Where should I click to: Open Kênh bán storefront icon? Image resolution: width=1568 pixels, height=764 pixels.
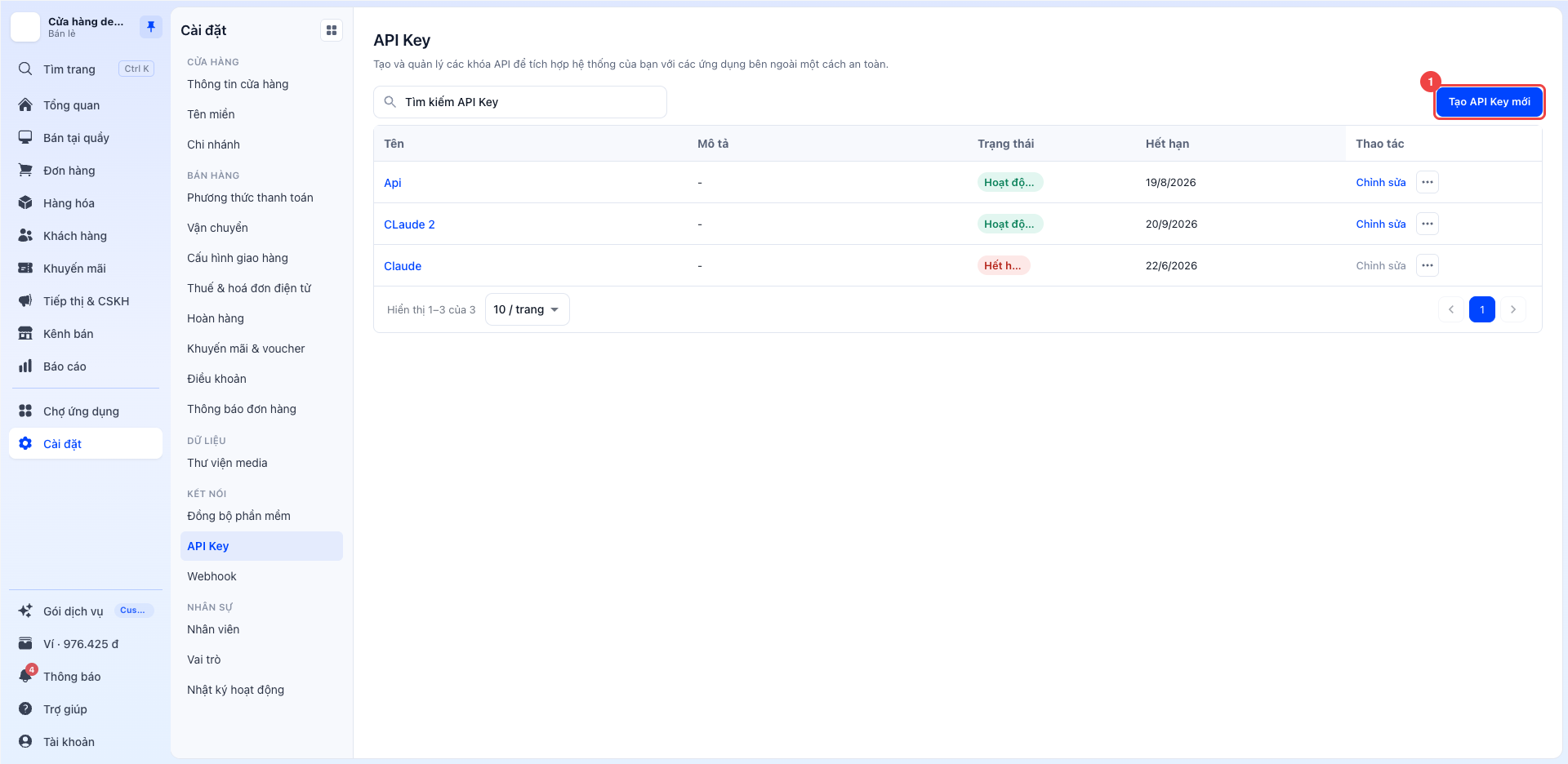point(25,333)
